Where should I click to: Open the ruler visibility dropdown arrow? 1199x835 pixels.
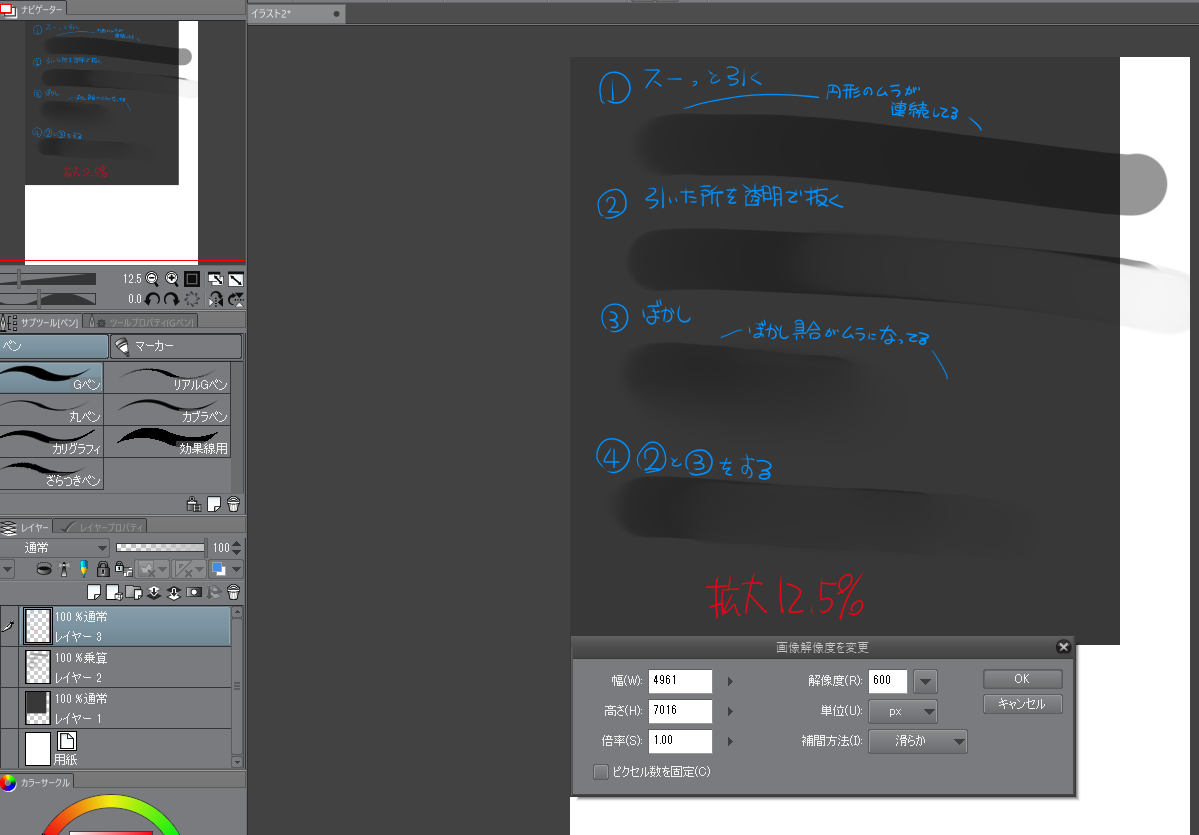coord(200,569)
